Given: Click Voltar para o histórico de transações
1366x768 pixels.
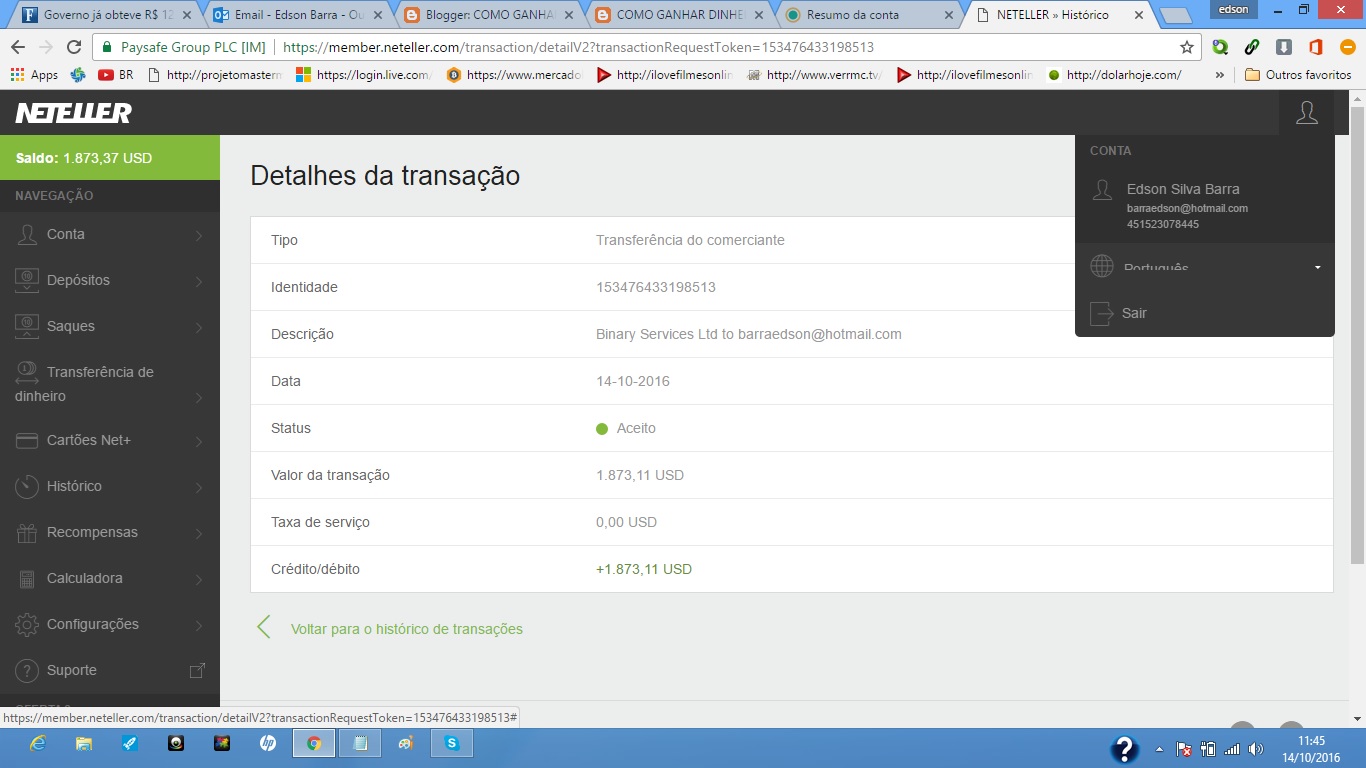Looking at the screenshot, I should click(407, 629).
